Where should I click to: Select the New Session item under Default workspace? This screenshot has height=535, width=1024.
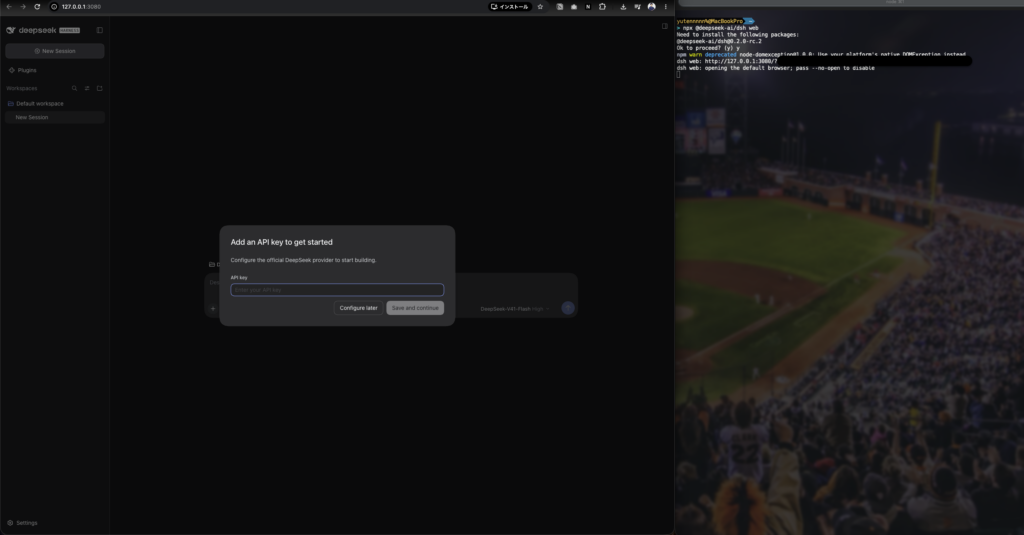tap(55, 118)
